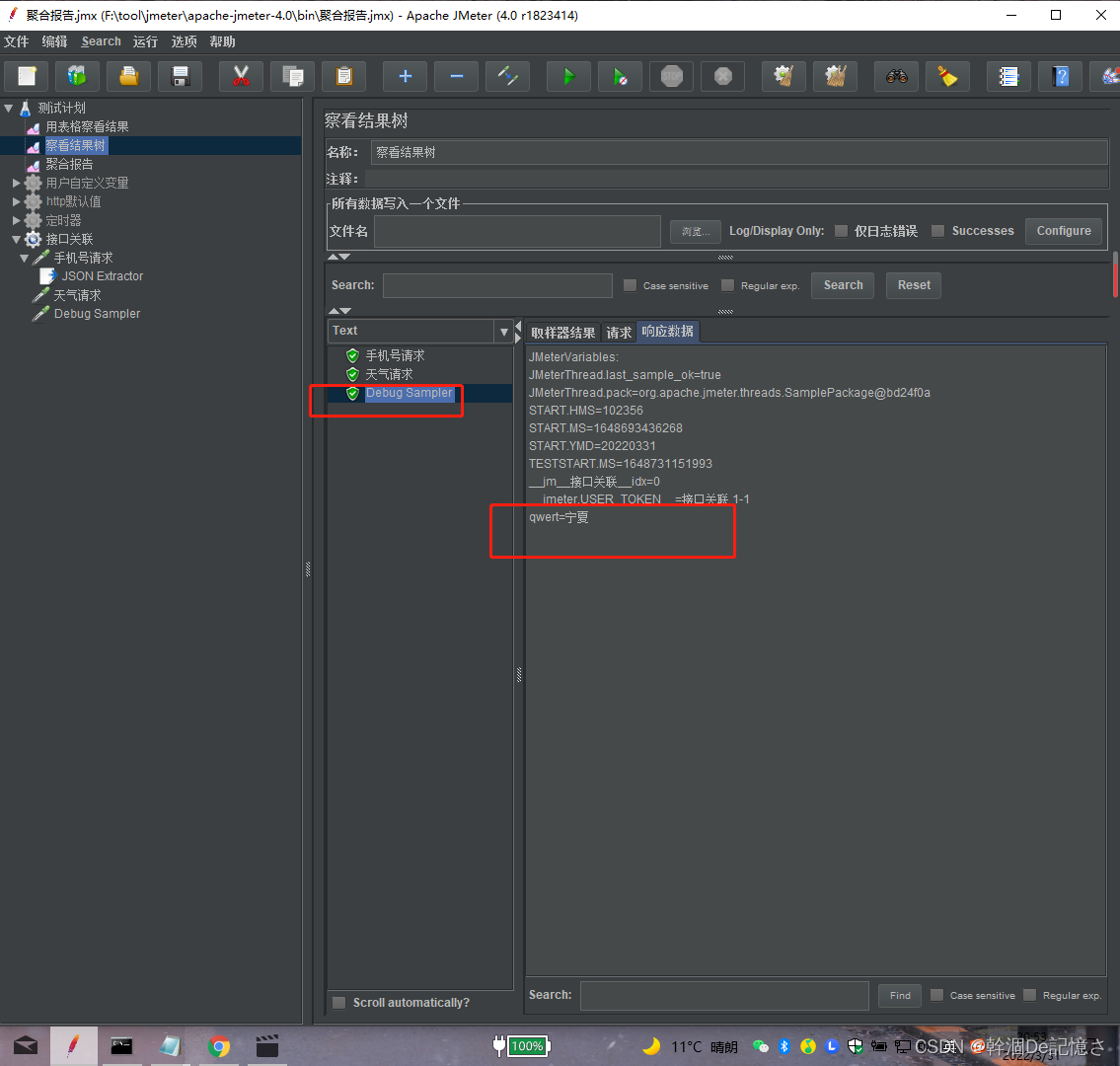Collapse all tree nodes minus icon
The height and width of the screenshot is (1066, 1120).
457,76
